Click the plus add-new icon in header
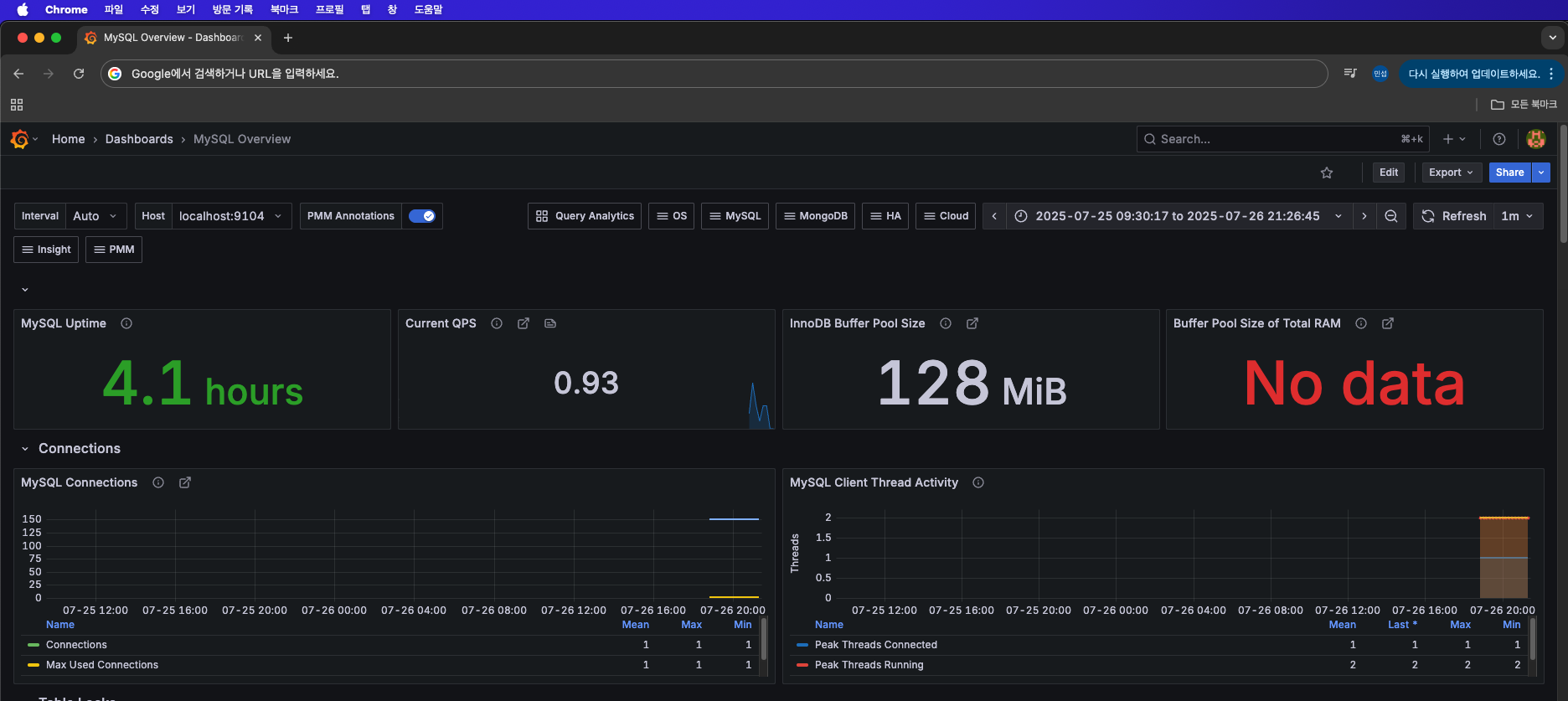Screen dimensions: 1568x701 1454,139
